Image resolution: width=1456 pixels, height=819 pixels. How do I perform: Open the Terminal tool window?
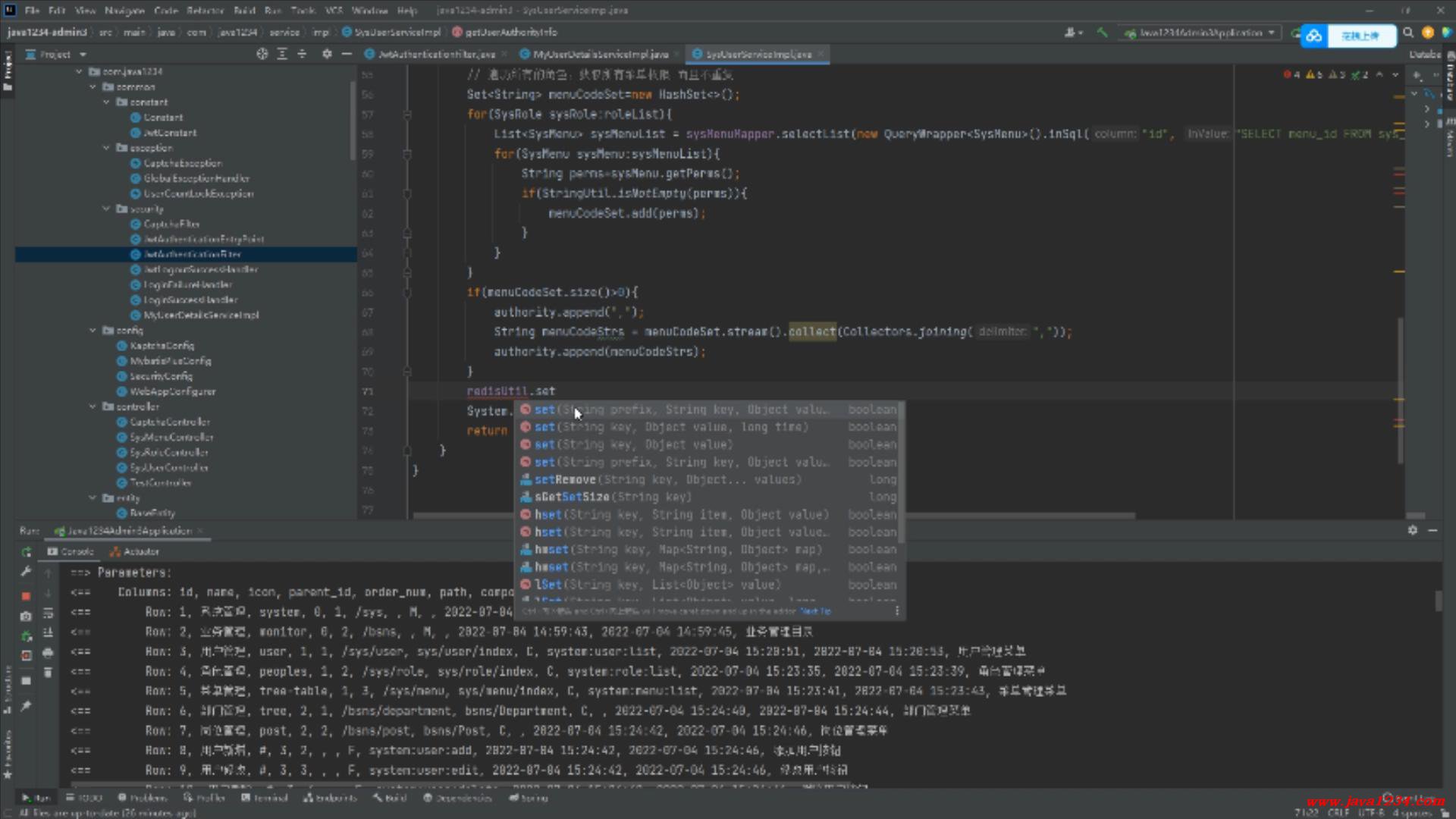pos(265,798)
